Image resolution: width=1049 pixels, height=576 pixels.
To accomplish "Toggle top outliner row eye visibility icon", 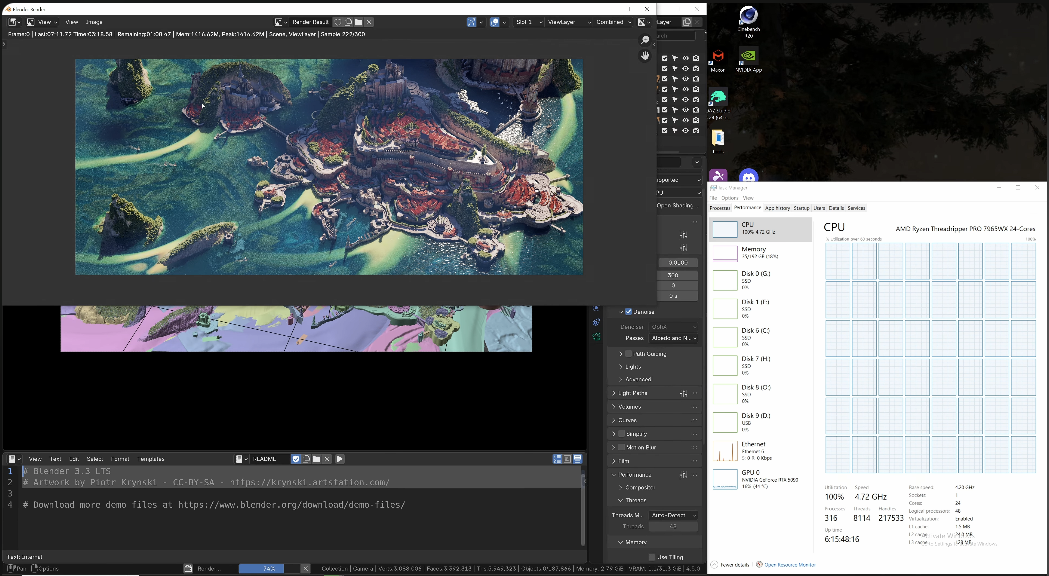I will [686, 58].
